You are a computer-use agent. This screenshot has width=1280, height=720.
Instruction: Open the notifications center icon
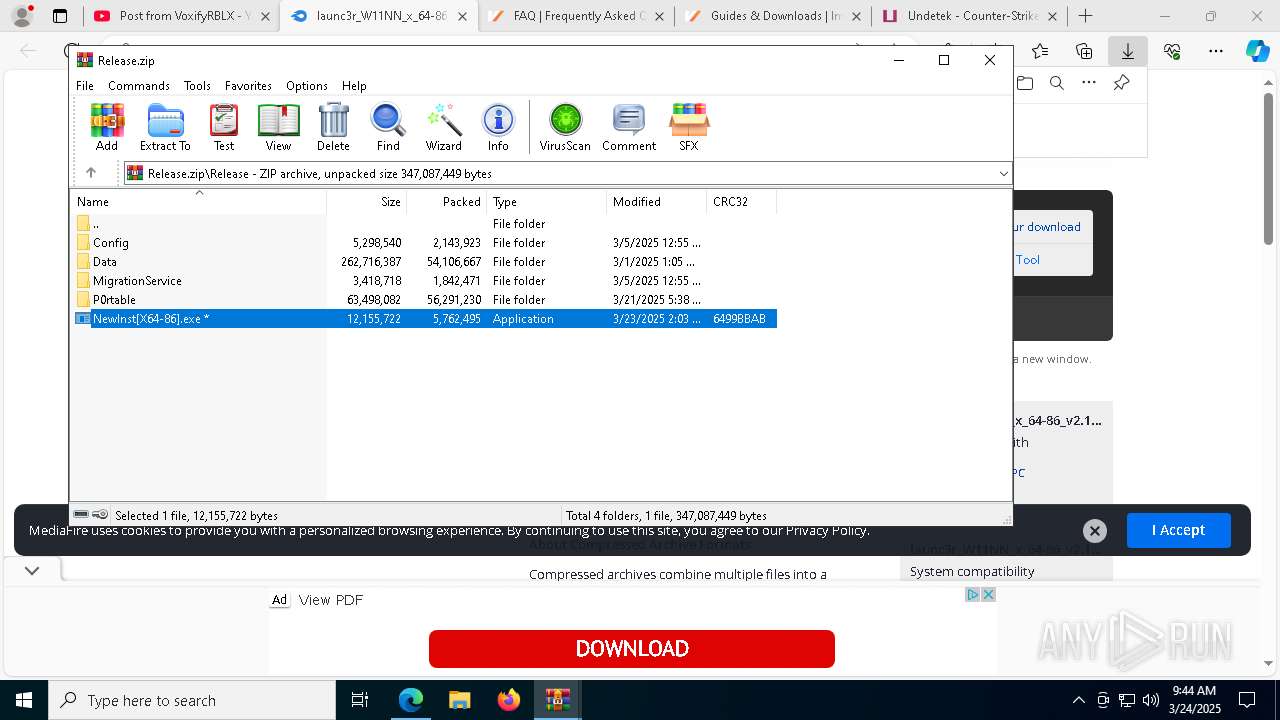tap(1247, 700)
